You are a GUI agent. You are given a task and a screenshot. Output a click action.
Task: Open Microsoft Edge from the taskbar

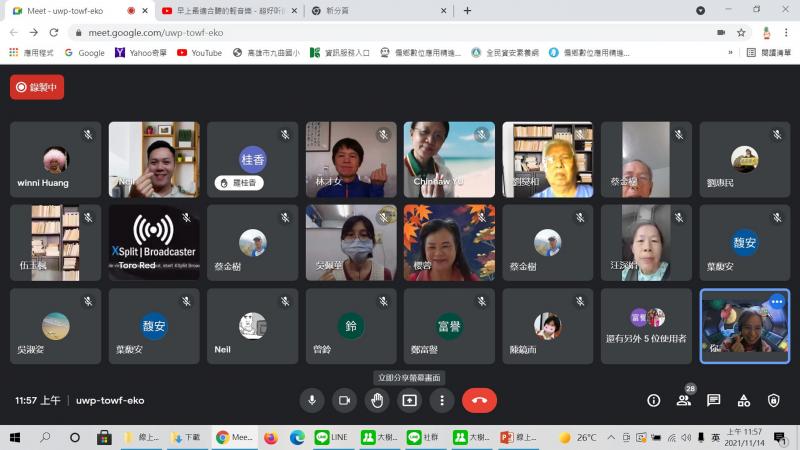(x=297, y=438)
